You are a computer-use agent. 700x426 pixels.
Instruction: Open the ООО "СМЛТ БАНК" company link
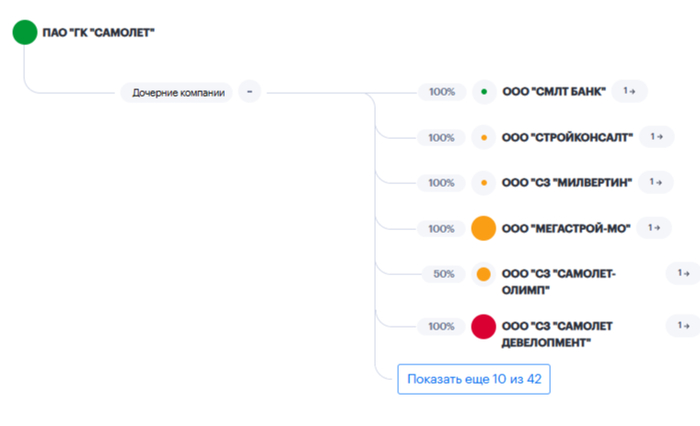(x=553, y=92)
